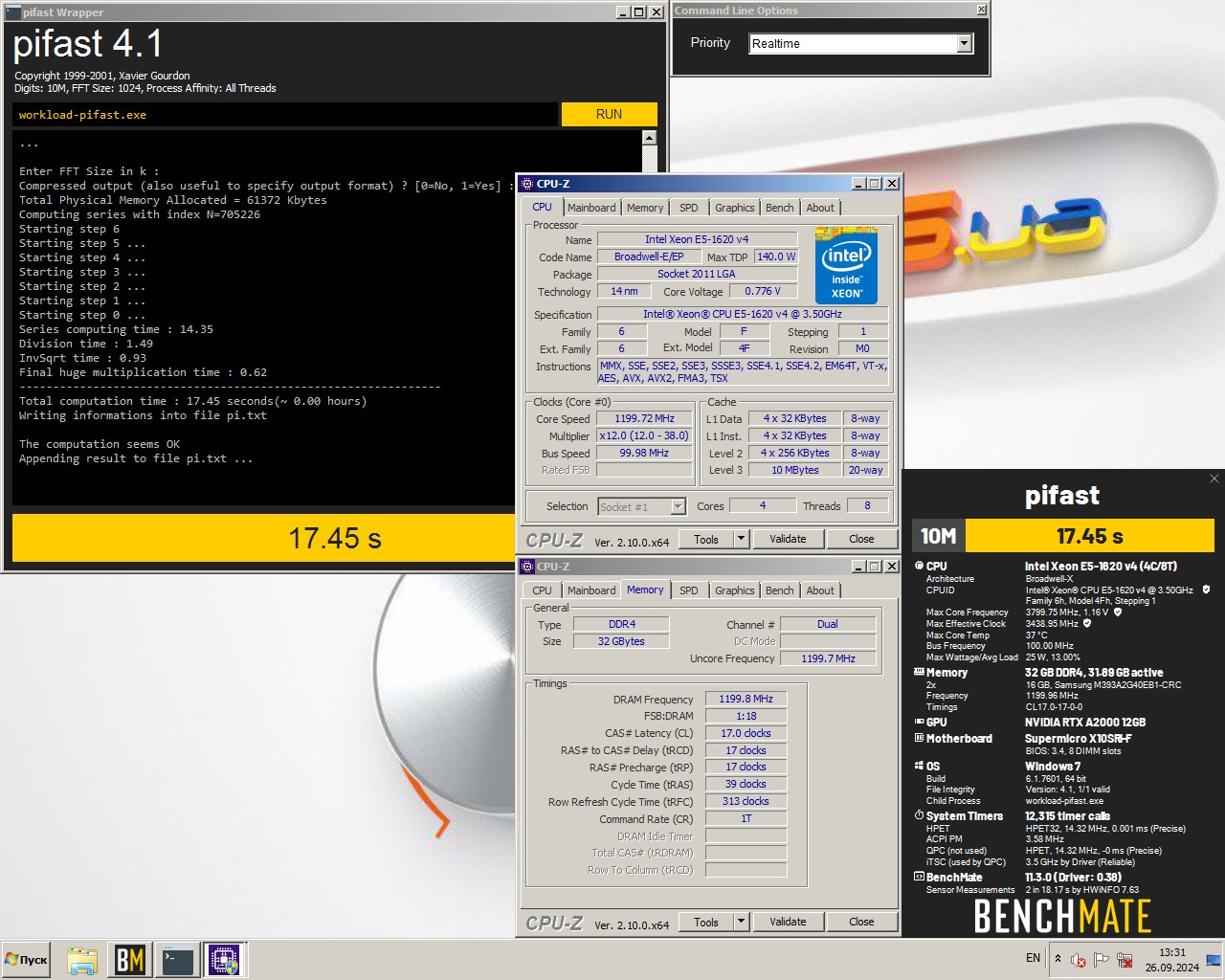Switch to Memory tab in upper CPU-Z
This screenshot has width=1225, height=980.
[x=645, y=208]
